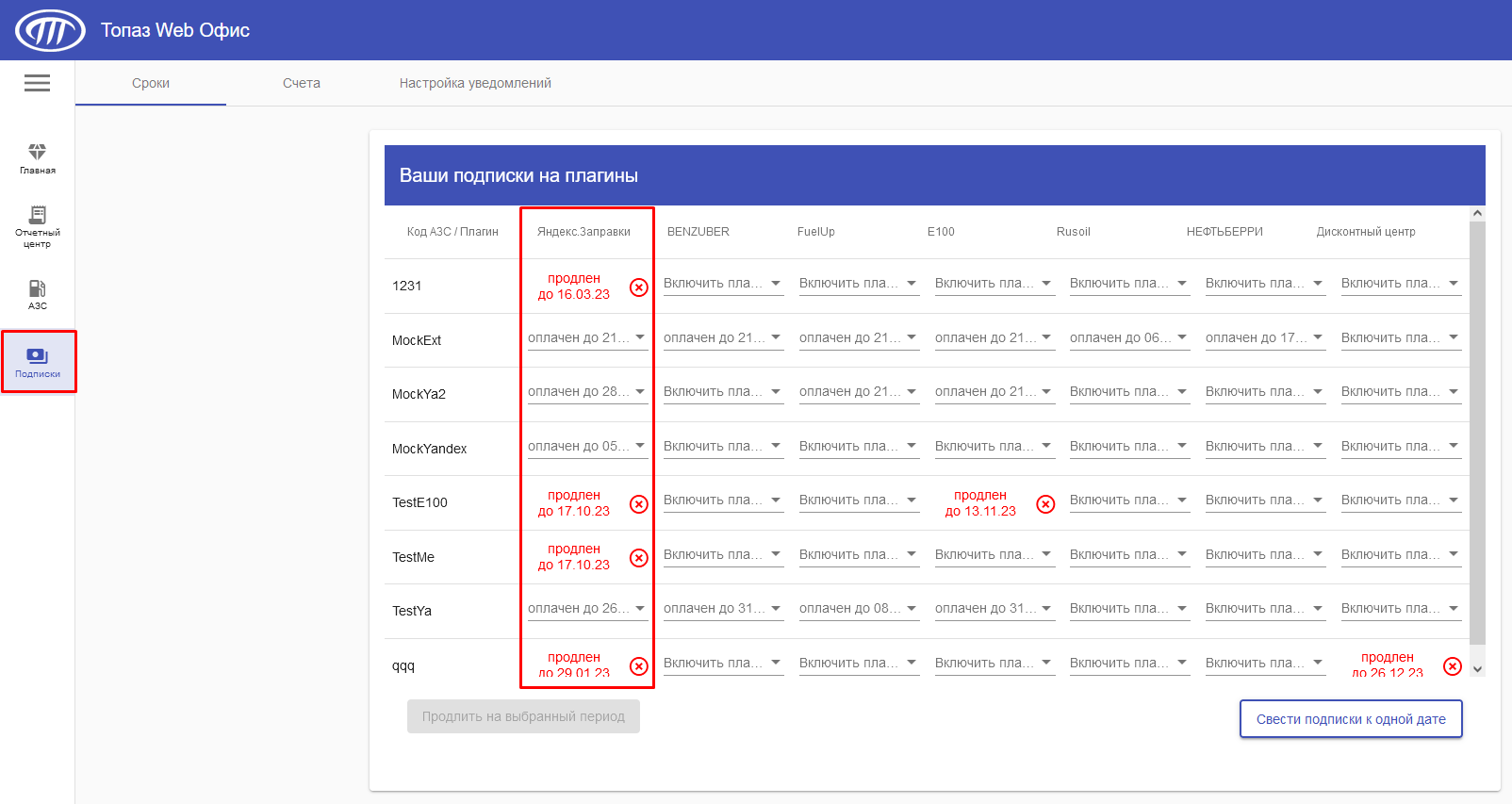Click Ваши подписки на плагины heading
Screen dimensions: 1512x804
pyautogui.click(x=518, y=175)
